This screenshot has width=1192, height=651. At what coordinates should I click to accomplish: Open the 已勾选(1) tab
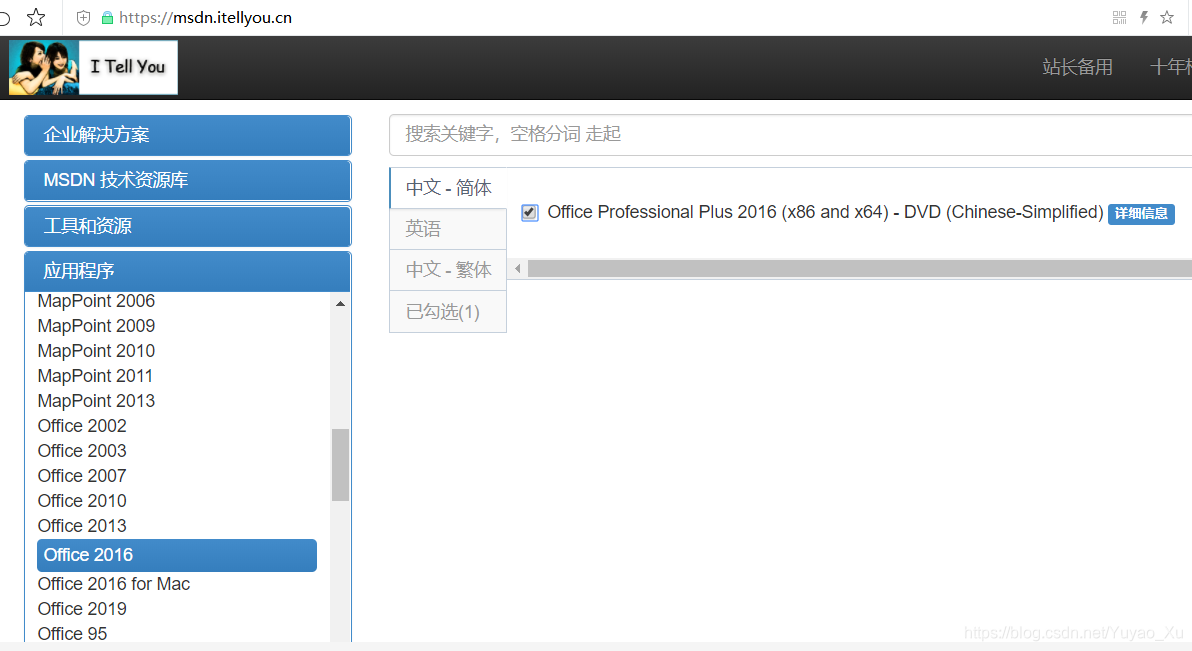(448, 312)
